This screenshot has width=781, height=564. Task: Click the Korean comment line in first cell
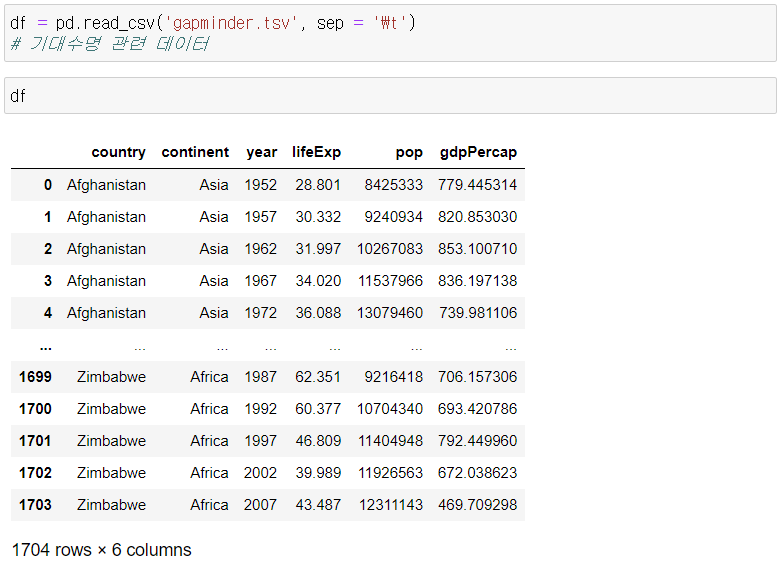[x=110, y=44]
